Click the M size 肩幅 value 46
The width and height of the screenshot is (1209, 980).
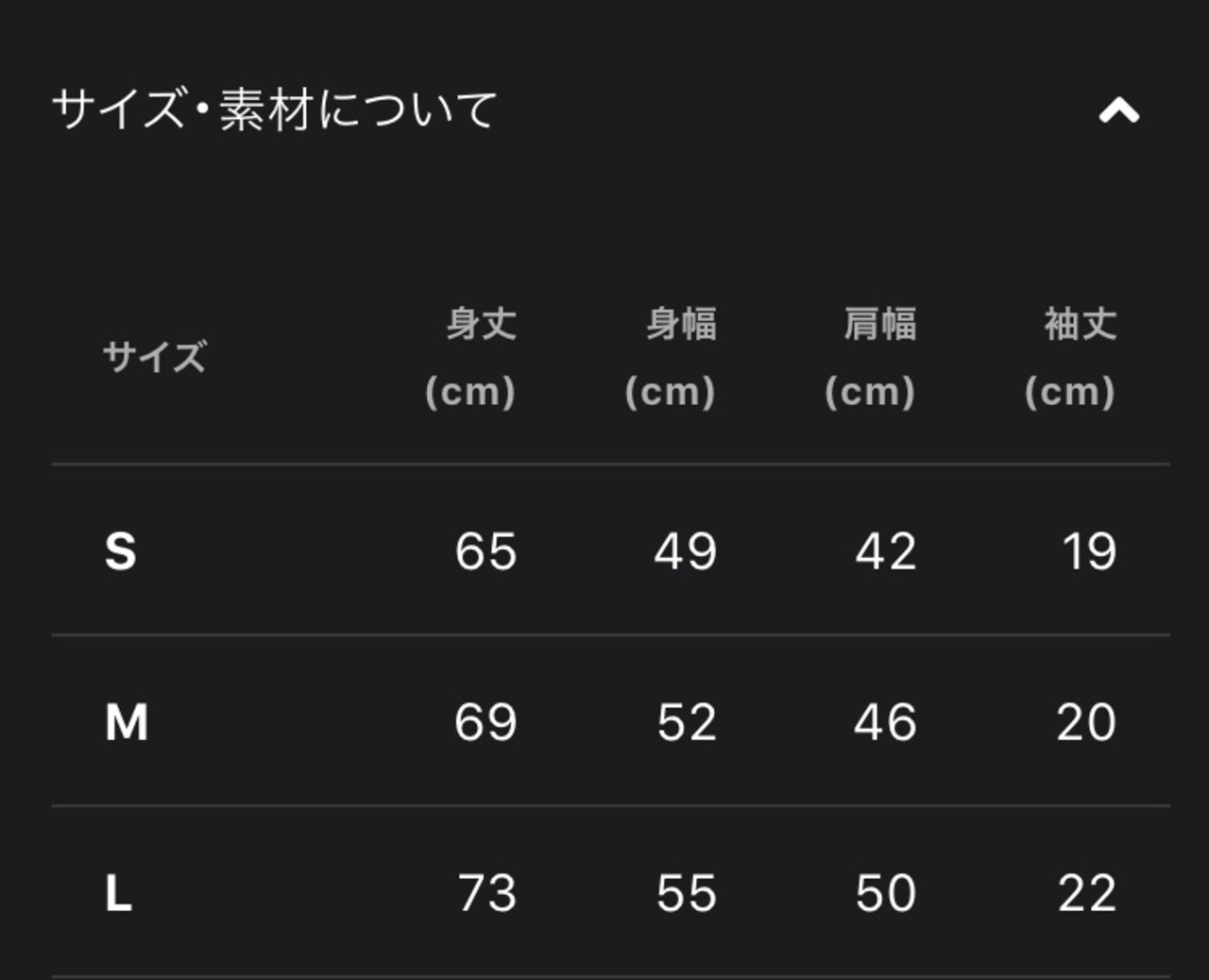coord(886,723)
